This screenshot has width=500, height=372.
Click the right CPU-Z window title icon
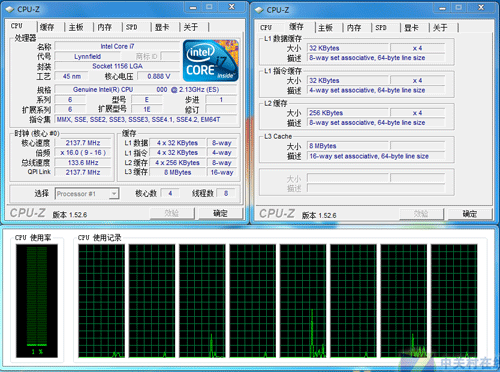click(259, 10)
